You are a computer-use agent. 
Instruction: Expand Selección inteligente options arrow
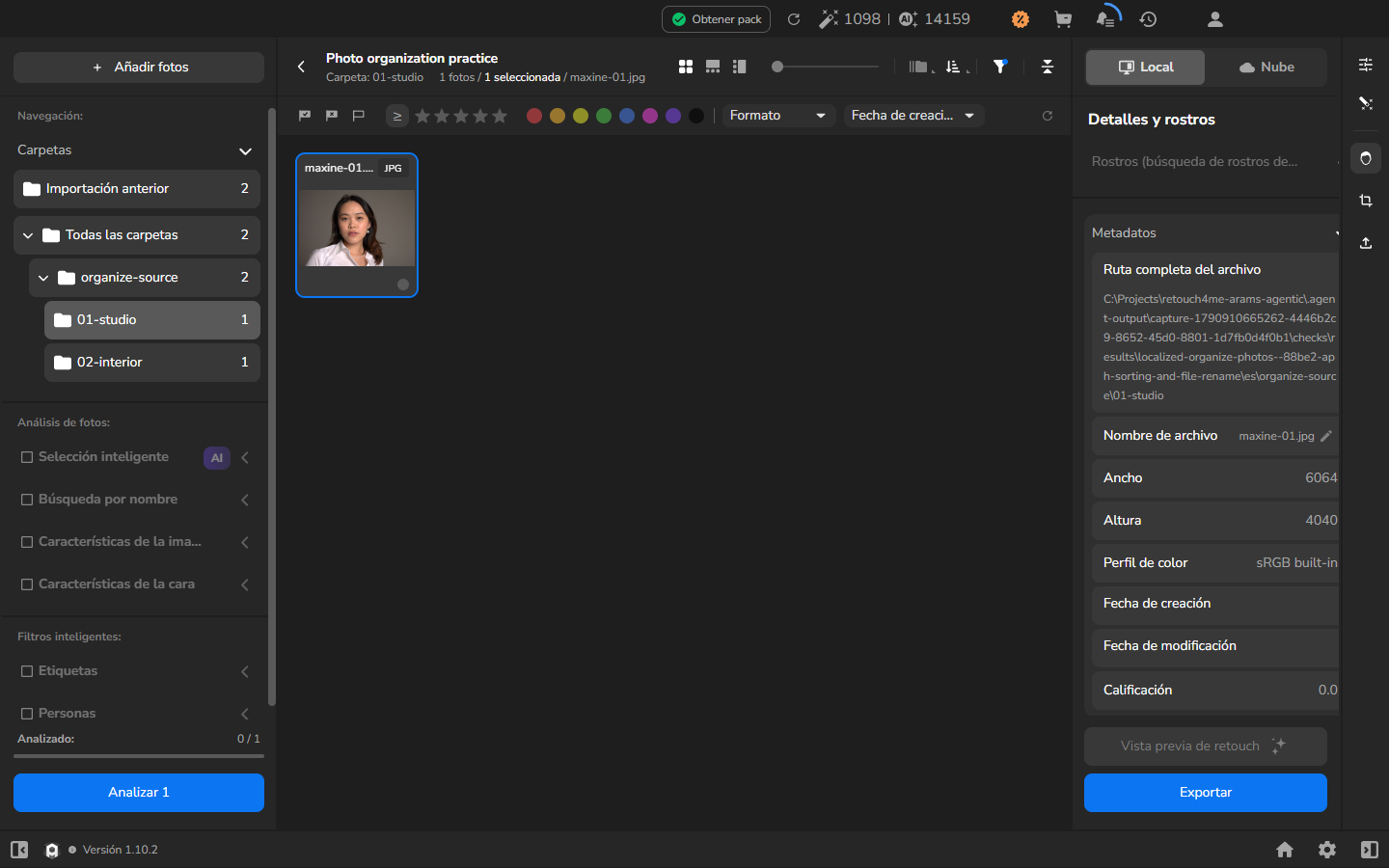coord(245,457)
